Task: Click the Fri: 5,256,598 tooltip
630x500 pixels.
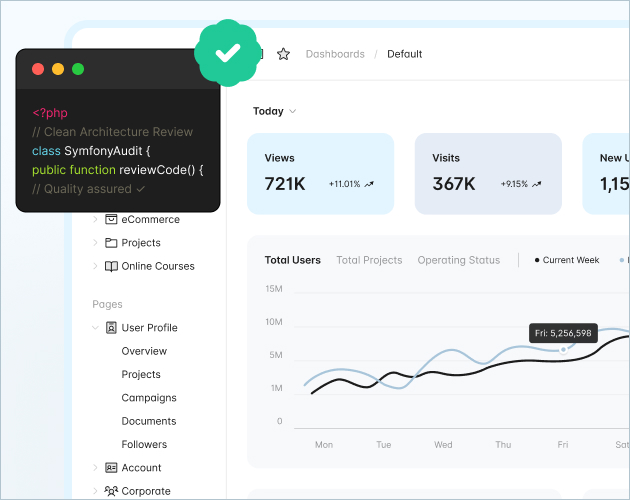Action: (x=563, y=333)
